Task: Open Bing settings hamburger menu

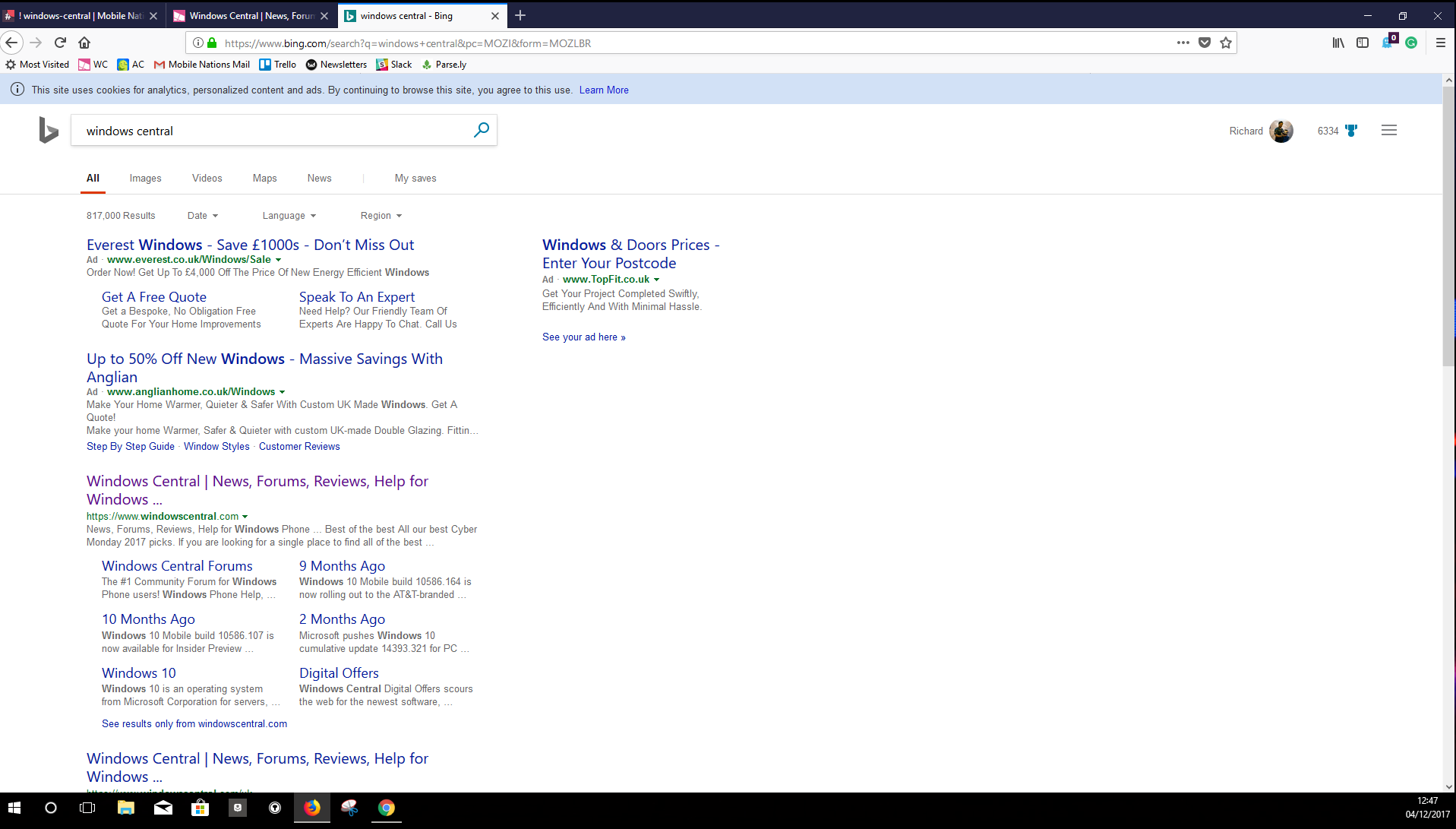Action: point(1389,130)
